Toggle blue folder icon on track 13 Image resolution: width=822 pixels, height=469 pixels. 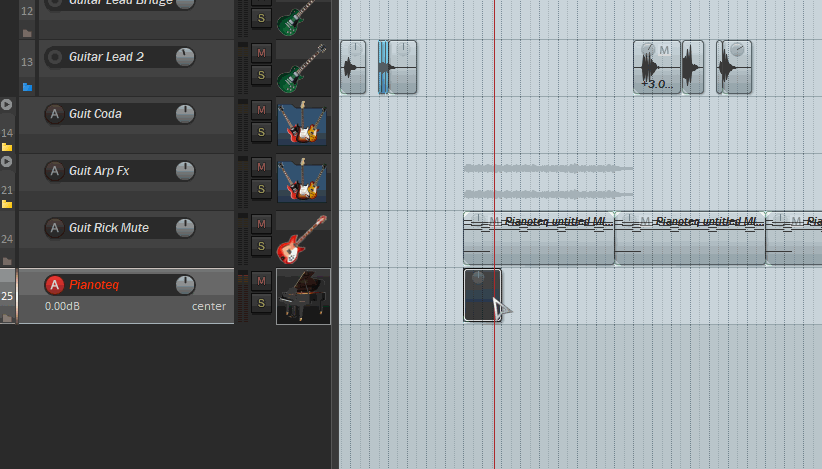pos(27,87)
